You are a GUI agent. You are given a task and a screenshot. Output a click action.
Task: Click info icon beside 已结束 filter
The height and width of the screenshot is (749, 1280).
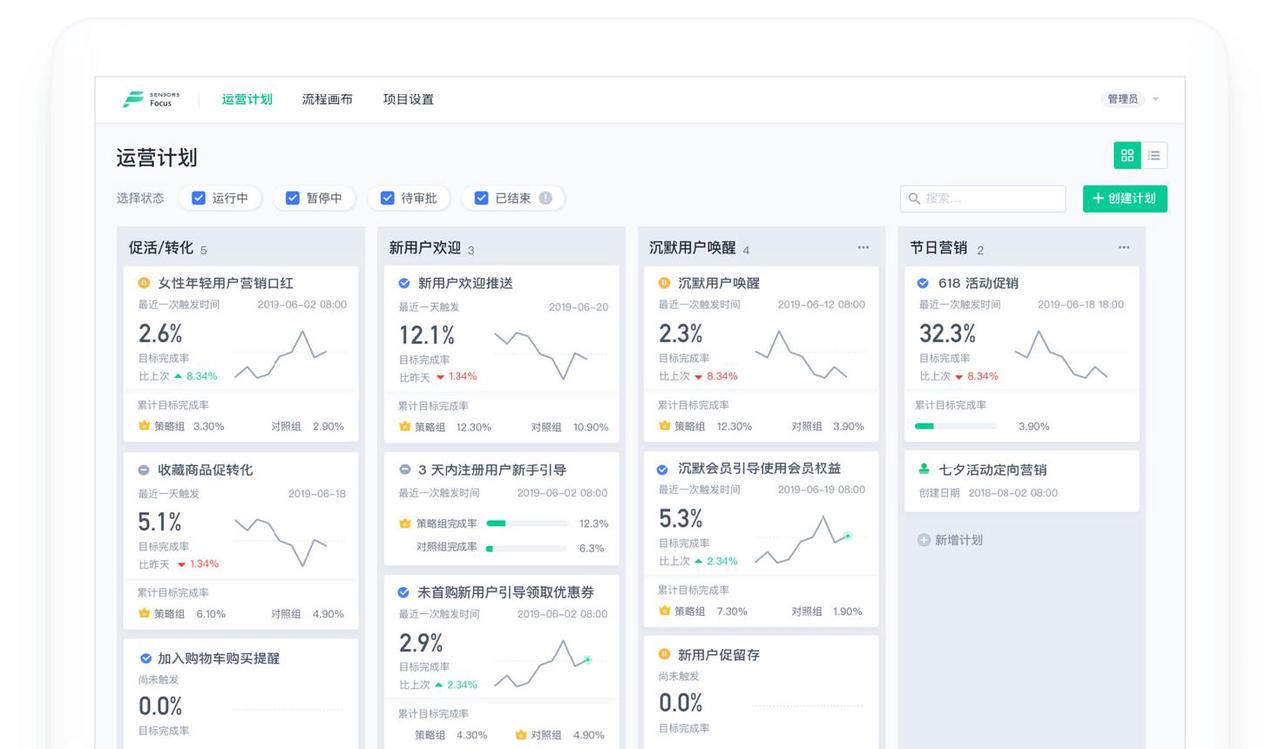pyautogui.click(x=545, y=198)
